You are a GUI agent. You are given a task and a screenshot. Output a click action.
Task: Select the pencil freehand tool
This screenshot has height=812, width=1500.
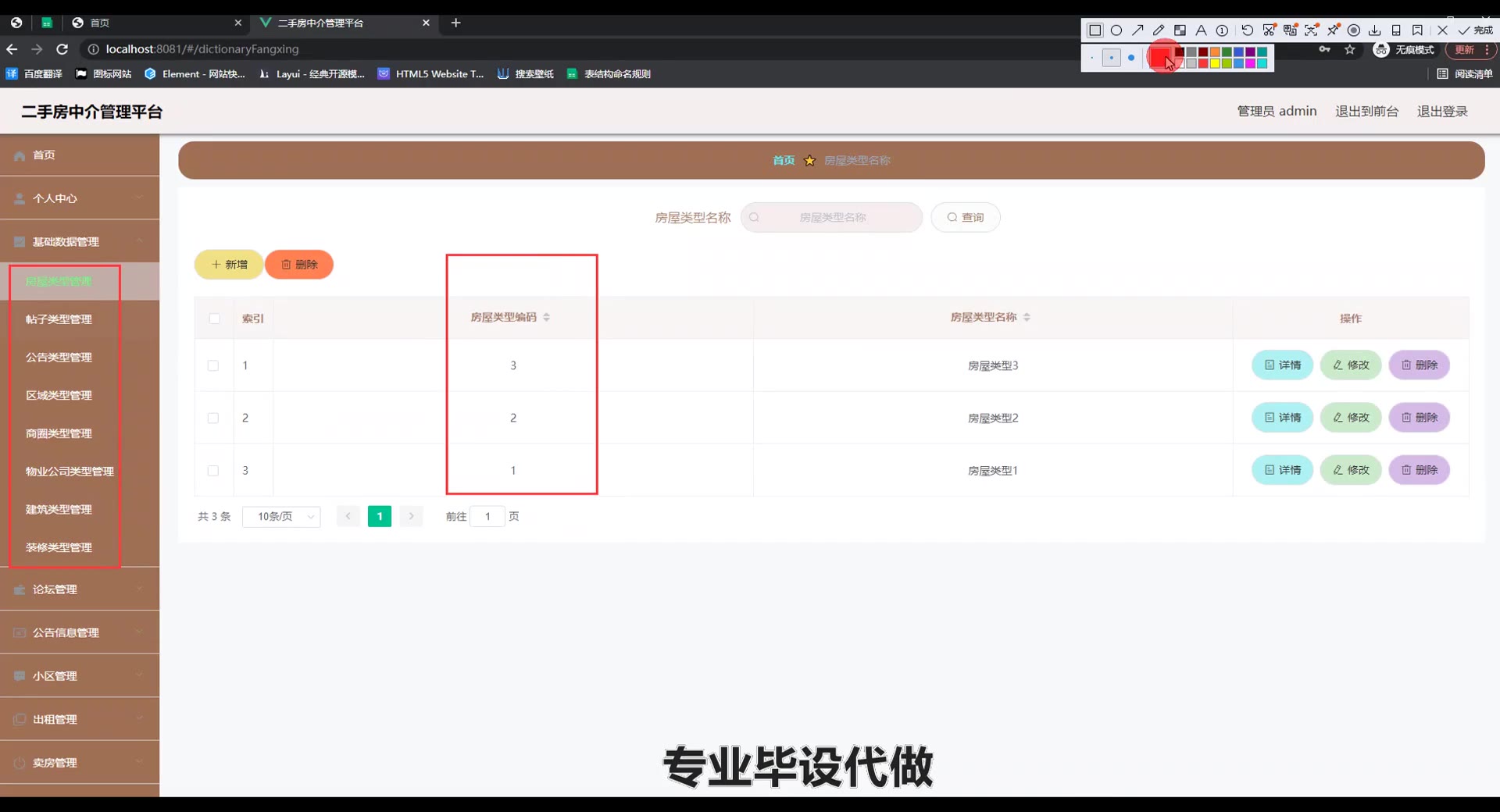tap(1159, 30)
